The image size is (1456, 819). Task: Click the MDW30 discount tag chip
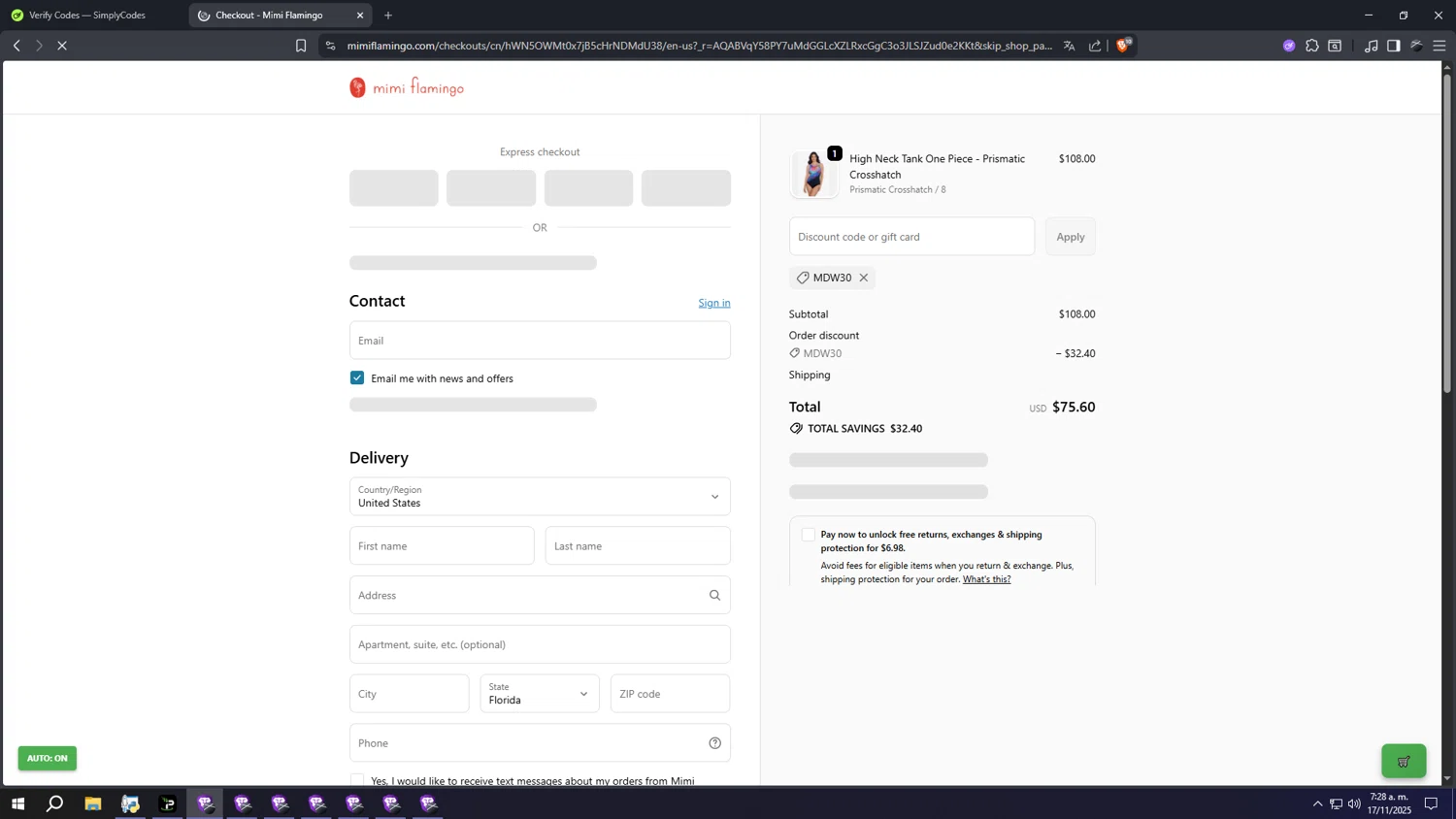point(832,278)
